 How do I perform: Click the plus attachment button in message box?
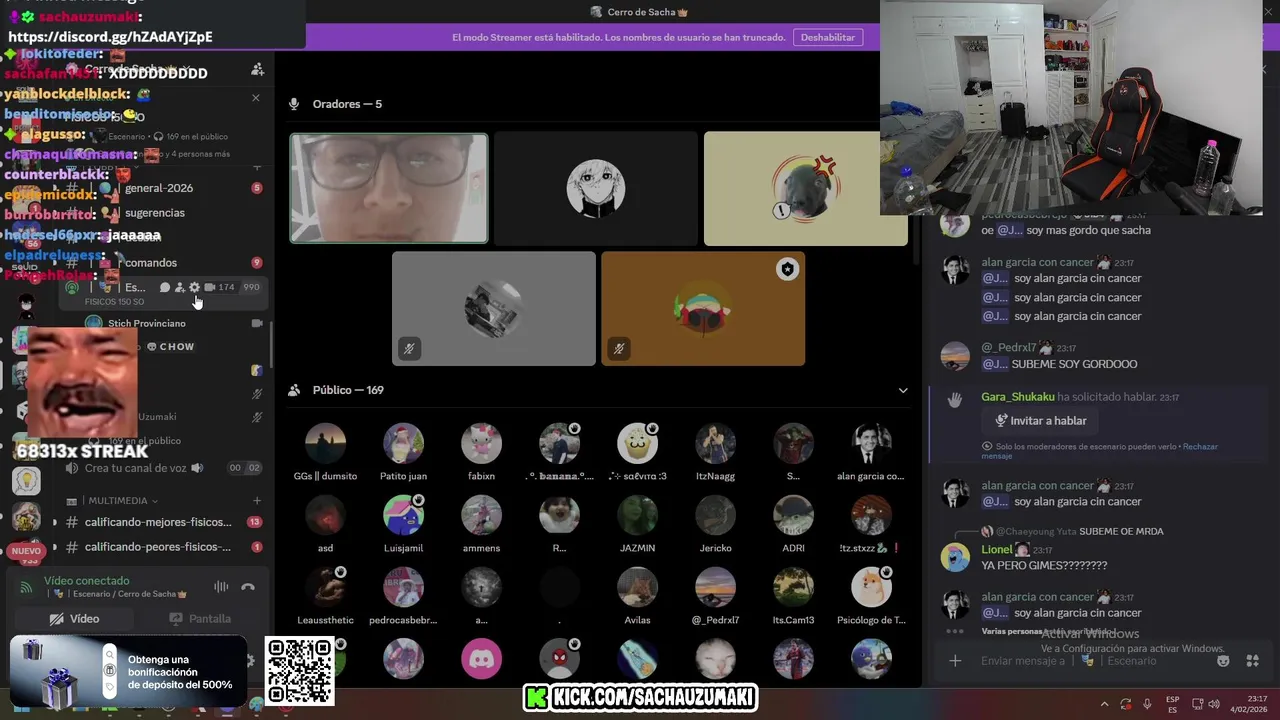[955, 661]
